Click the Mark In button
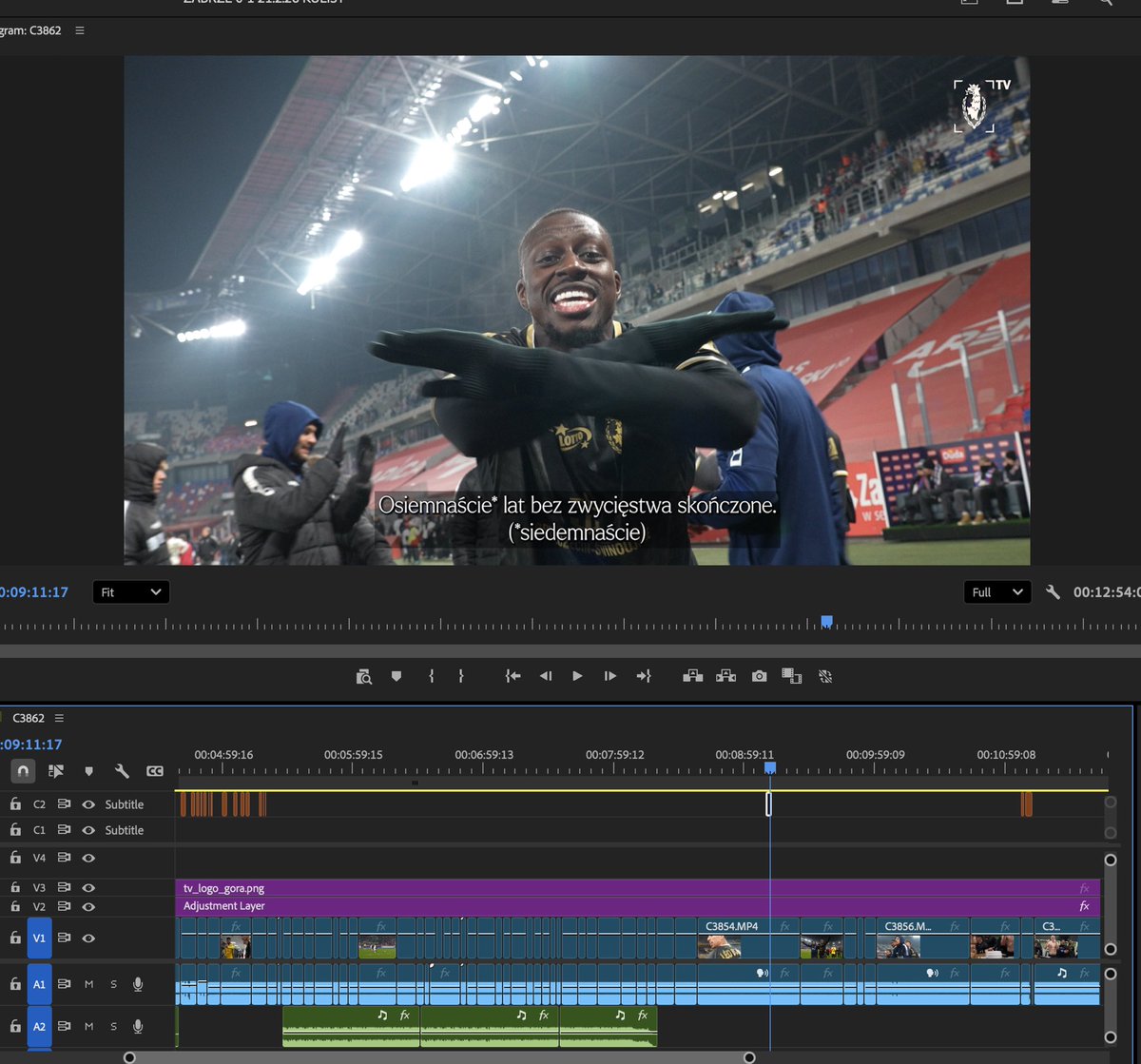 [x=431, y=676]
